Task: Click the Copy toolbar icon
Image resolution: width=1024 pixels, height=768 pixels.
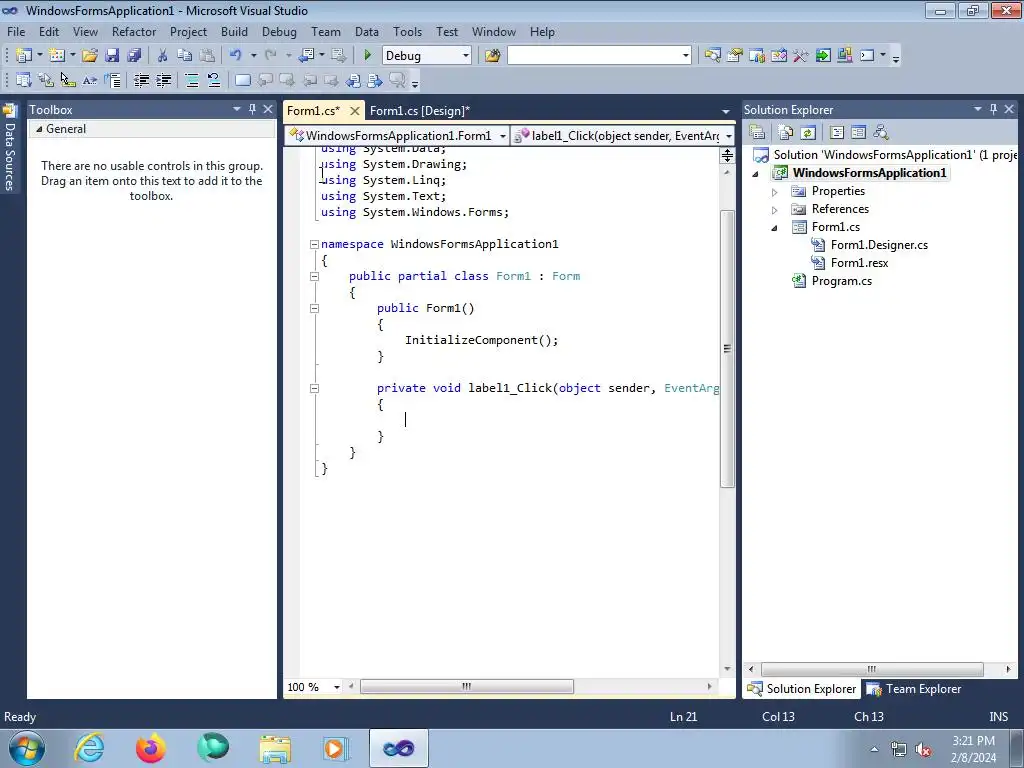Action: [185, 56]
